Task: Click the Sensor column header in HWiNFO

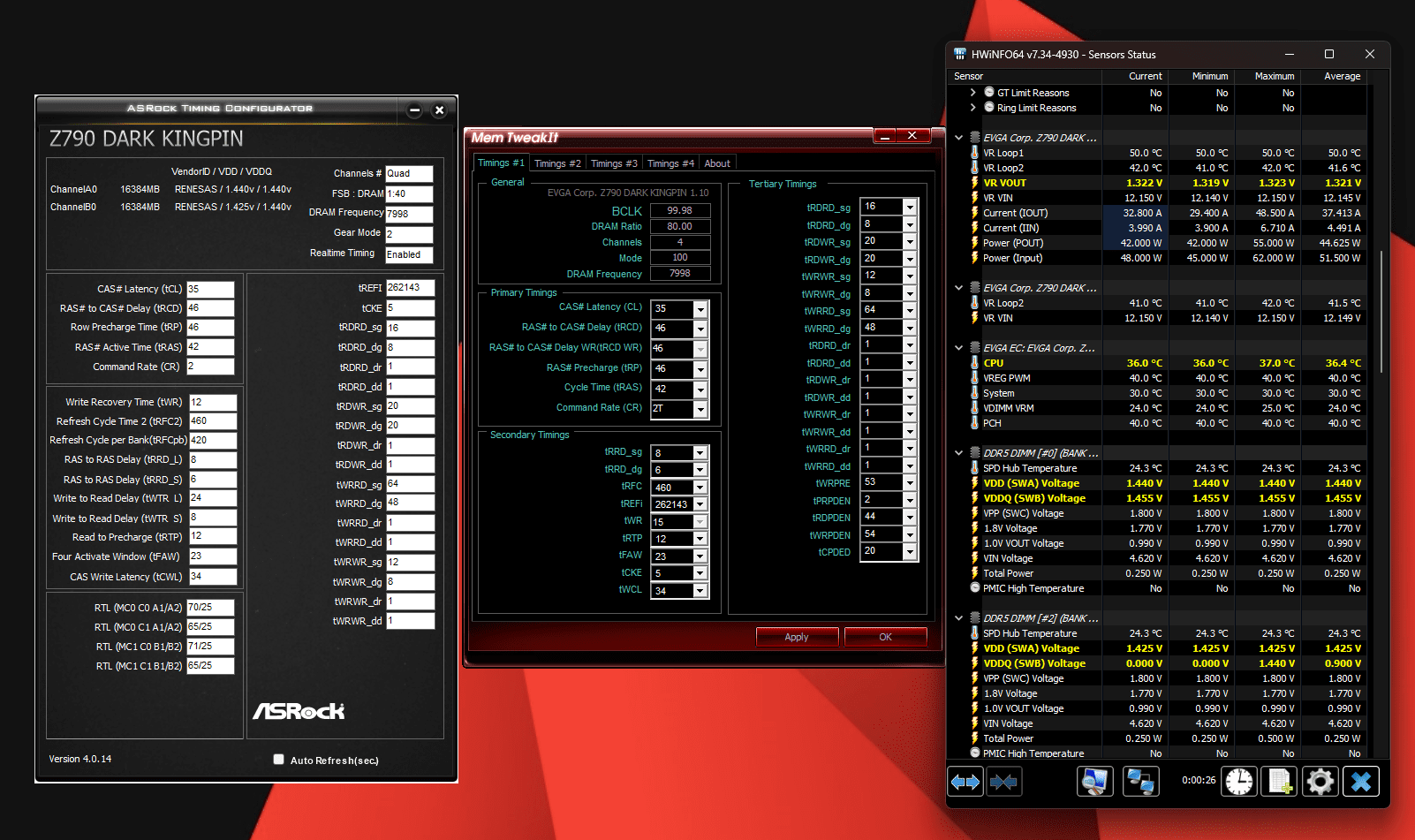Action: (1026, 76)
